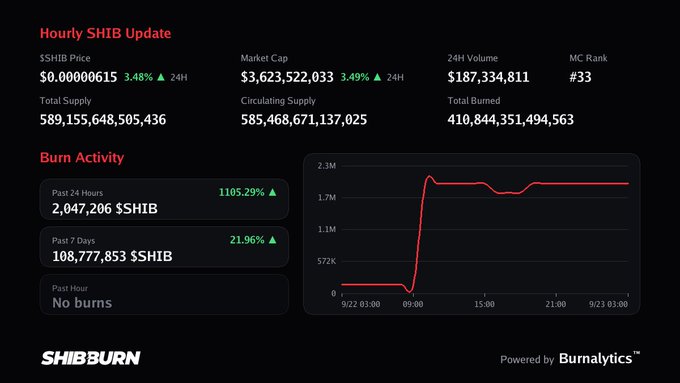Click the green arrow beside 1105.29%
The image size is (680, 383).
coord(272,192)
